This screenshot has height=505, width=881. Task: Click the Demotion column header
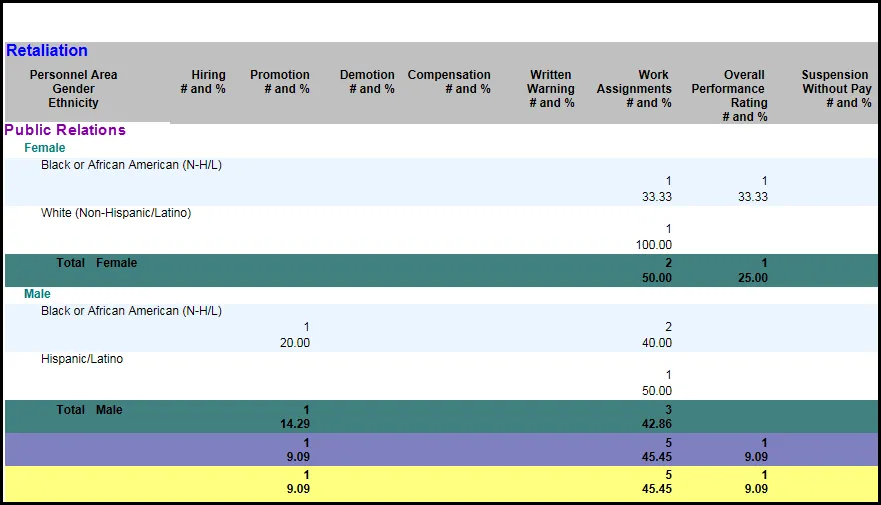367,82
